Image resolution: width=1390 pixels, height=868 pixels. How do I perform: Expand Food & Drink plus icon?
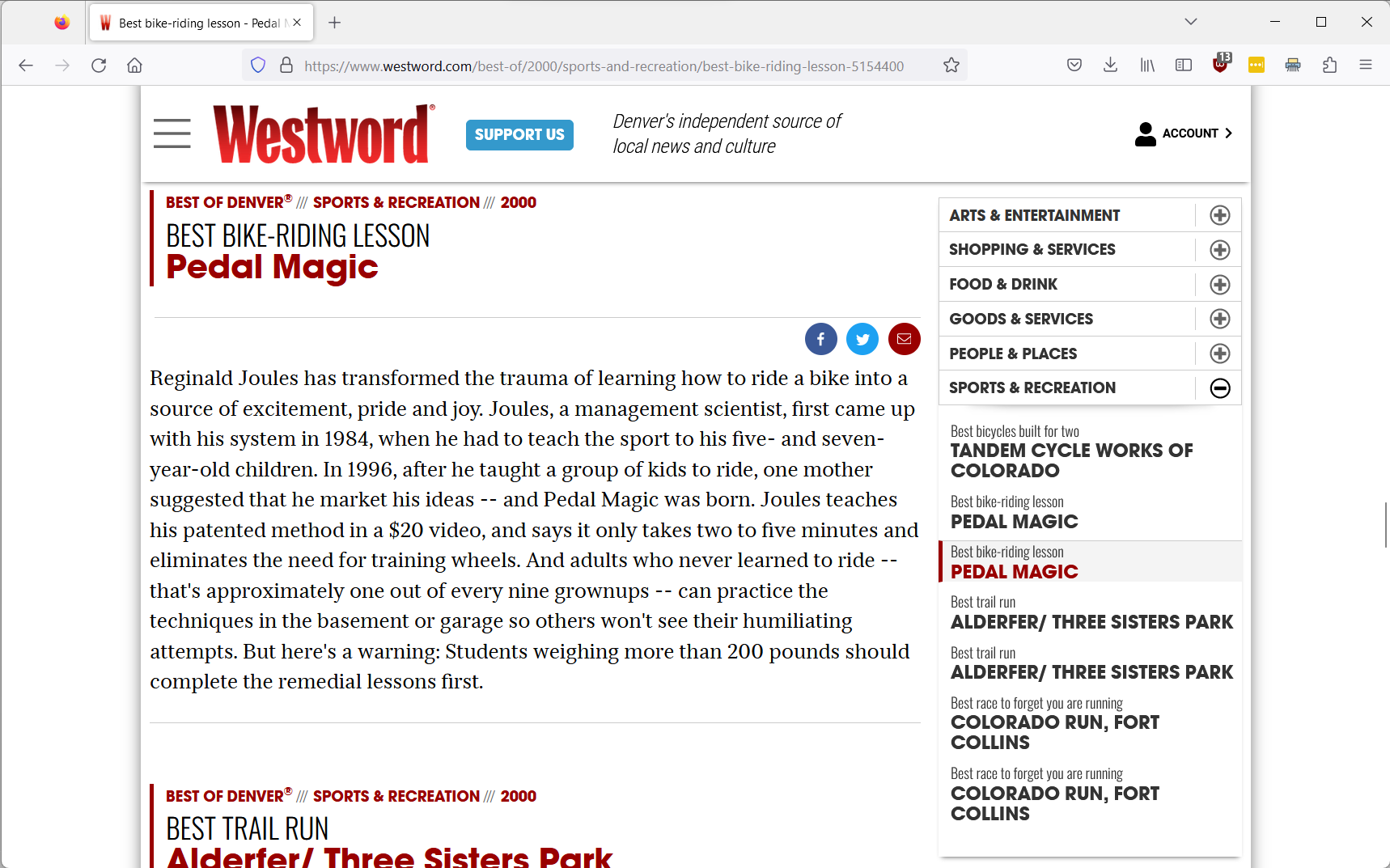(x=1220, y=285)
